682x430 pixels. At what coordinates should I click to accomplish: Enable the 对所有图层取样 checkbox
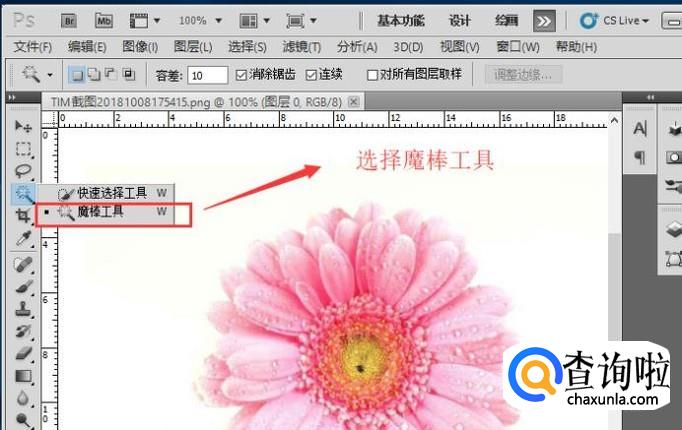(372, 75)
